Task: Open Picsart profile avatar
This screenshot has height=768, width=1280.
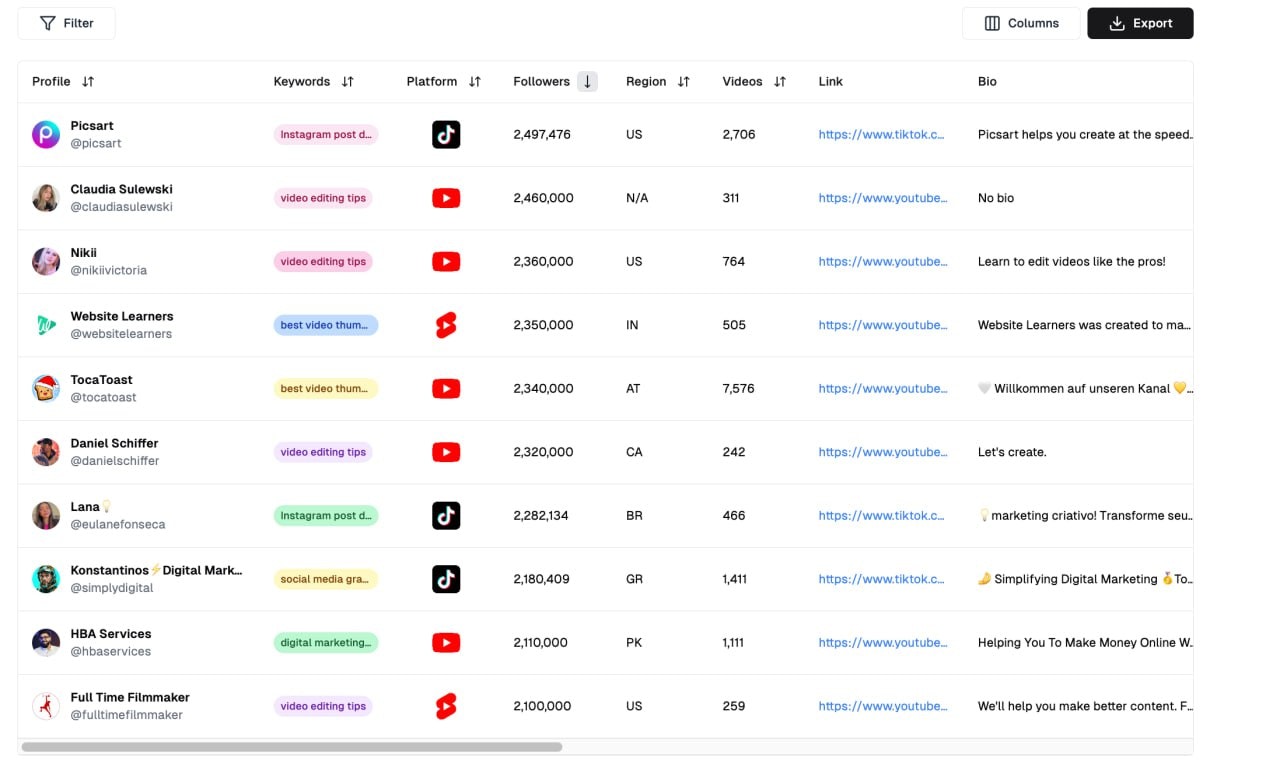Action: coord(46,134)
